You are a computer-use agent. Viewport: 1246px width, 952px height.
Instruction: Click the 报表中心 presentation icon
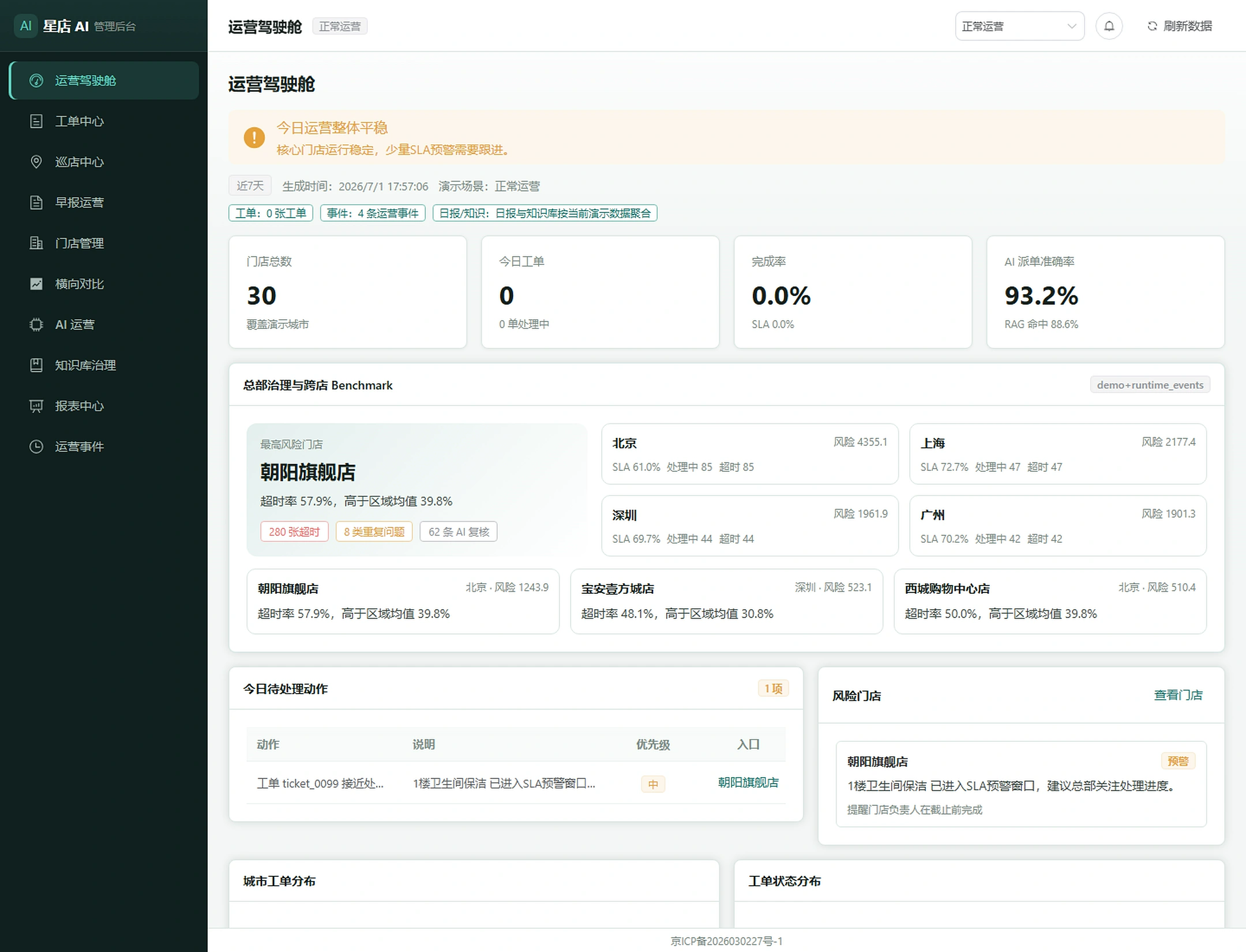(36, 406)
